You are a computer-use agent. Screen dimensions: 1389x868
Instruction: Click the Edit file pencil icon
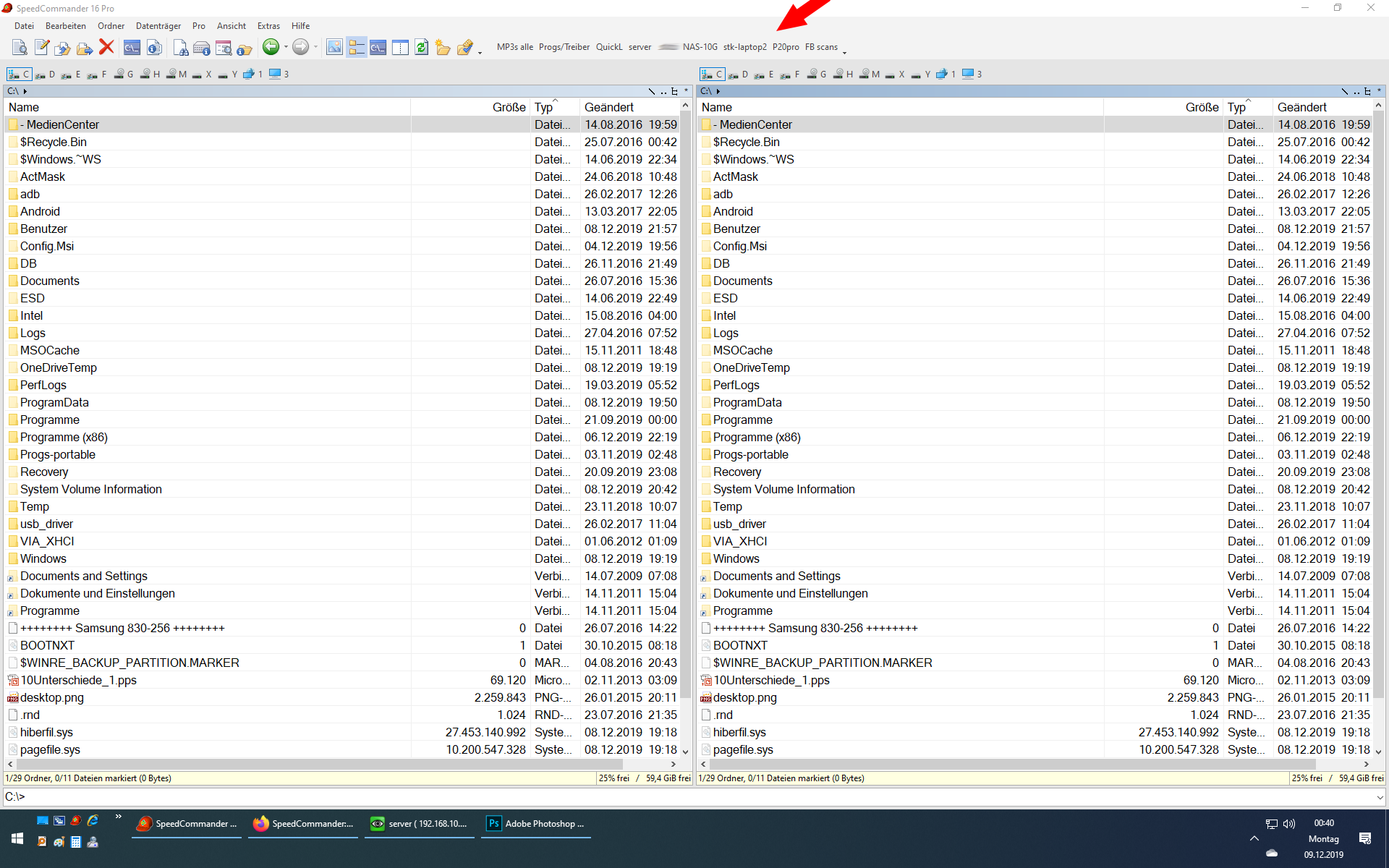tap(42, 47)
